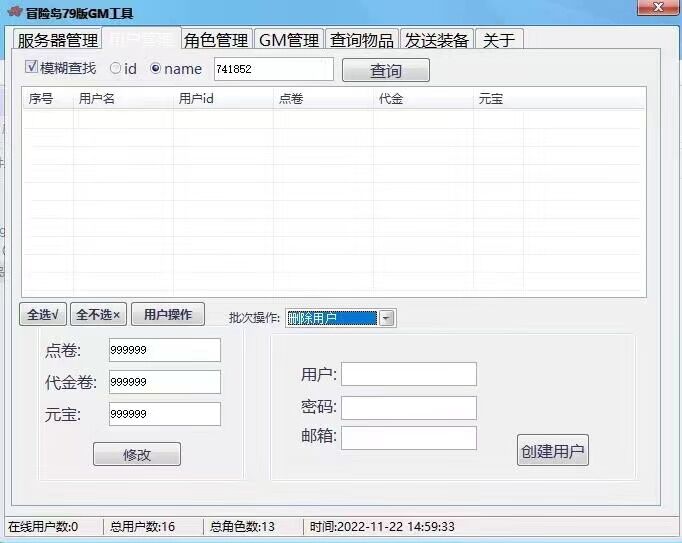The width and height of the screenshot is (682, 543).
Task: Click the 删除用户 combo box field
Action: (x=331, y=318)
